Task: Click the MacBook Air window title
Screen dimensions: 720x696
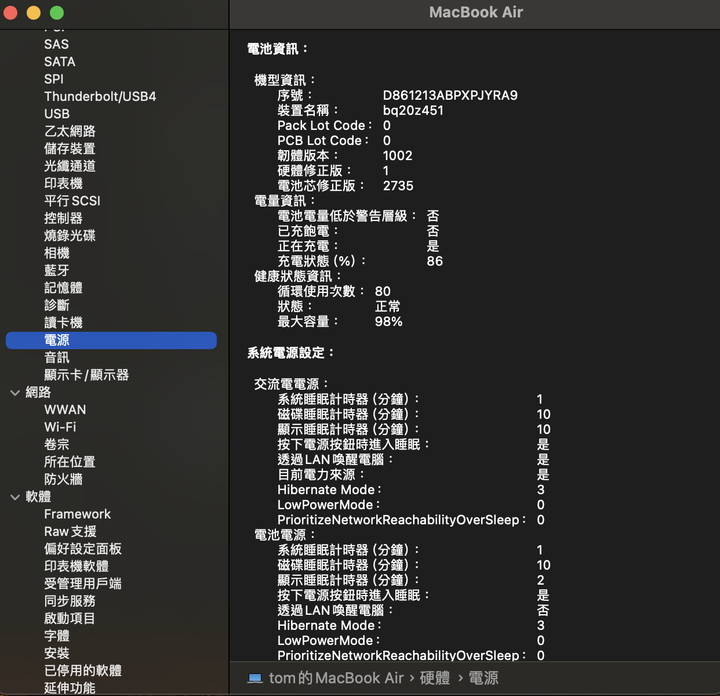Action: (x=476, y=12)
